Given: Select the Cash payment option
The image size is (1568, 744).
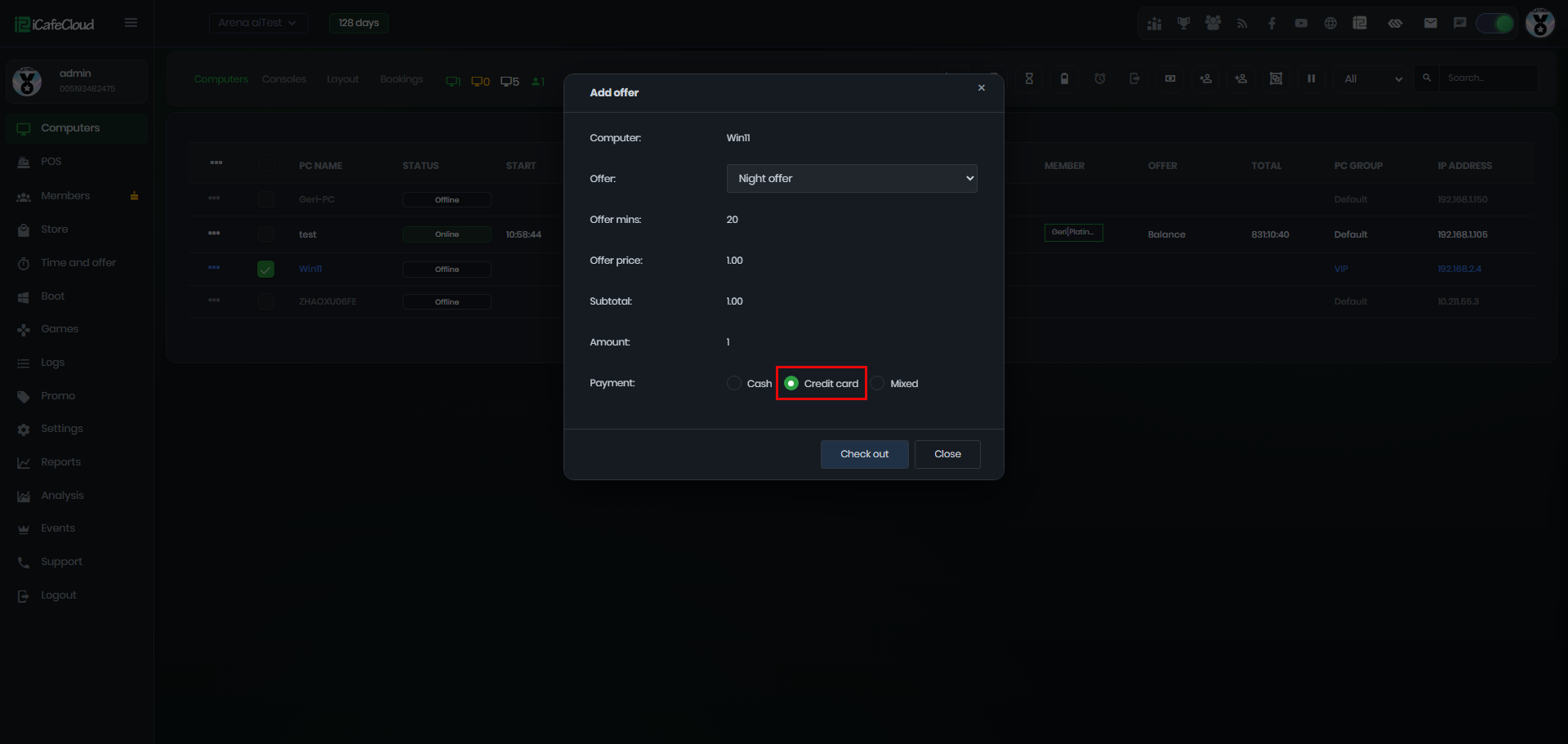Looking at the screenshot, I should (x=749, y=383).
